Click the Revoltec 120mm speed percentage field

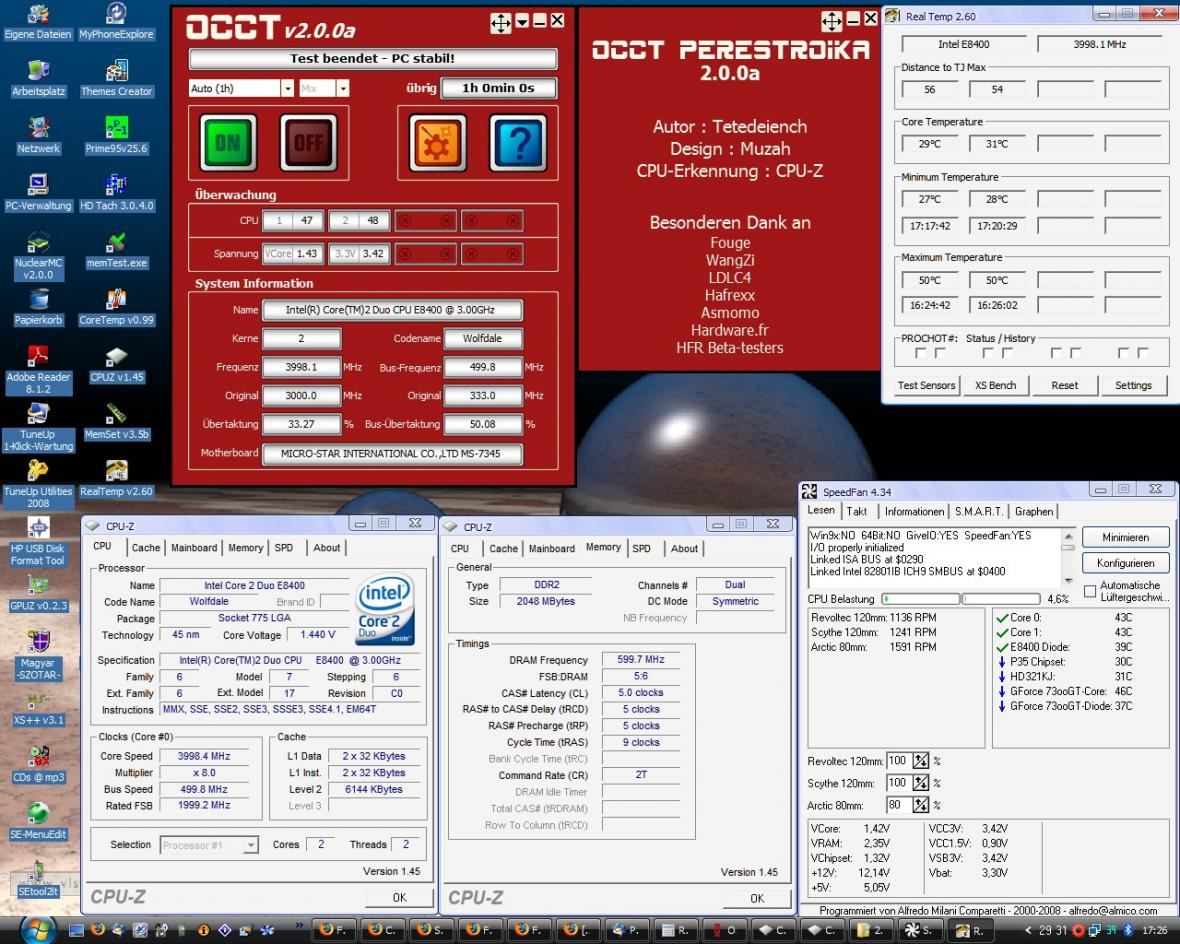click(898, 761)
